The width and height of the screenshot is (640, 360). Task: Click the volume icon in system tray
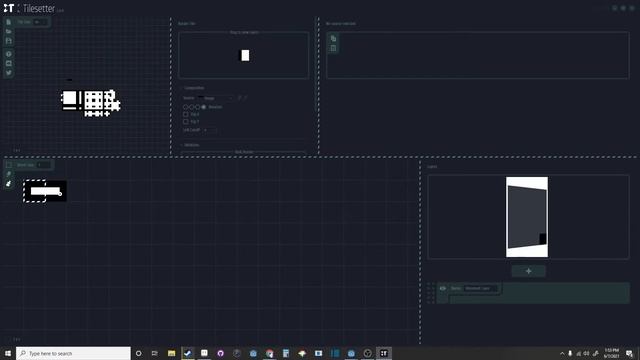click(587, 353)
